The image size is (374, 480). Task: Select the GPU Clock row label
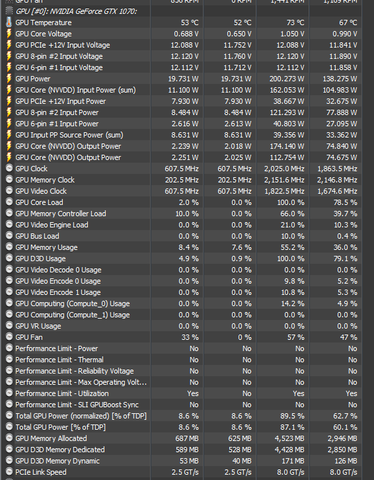tap(31, 169)
